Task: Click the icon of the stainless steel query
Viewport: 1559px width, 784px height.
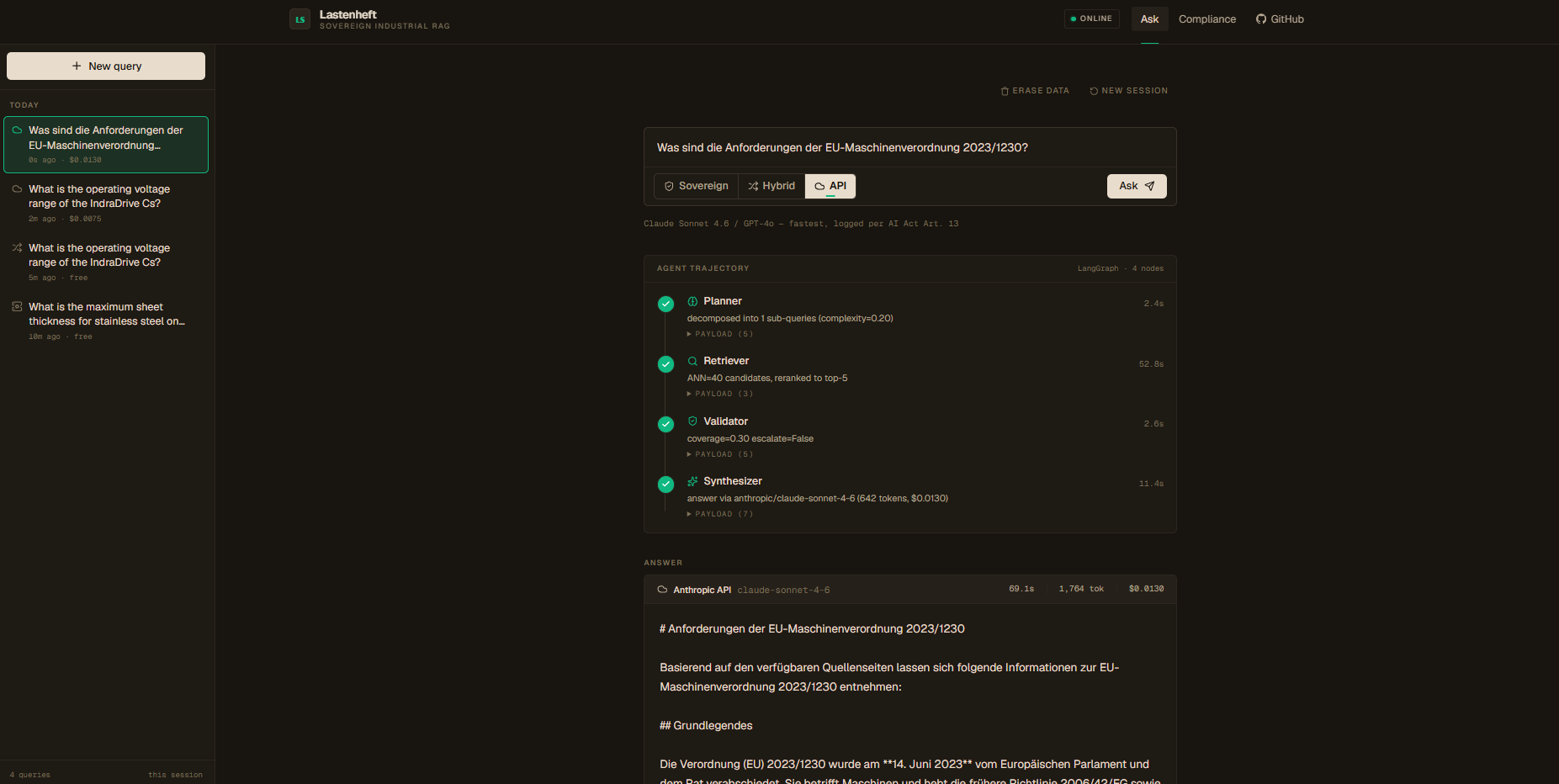Action: 17,307
